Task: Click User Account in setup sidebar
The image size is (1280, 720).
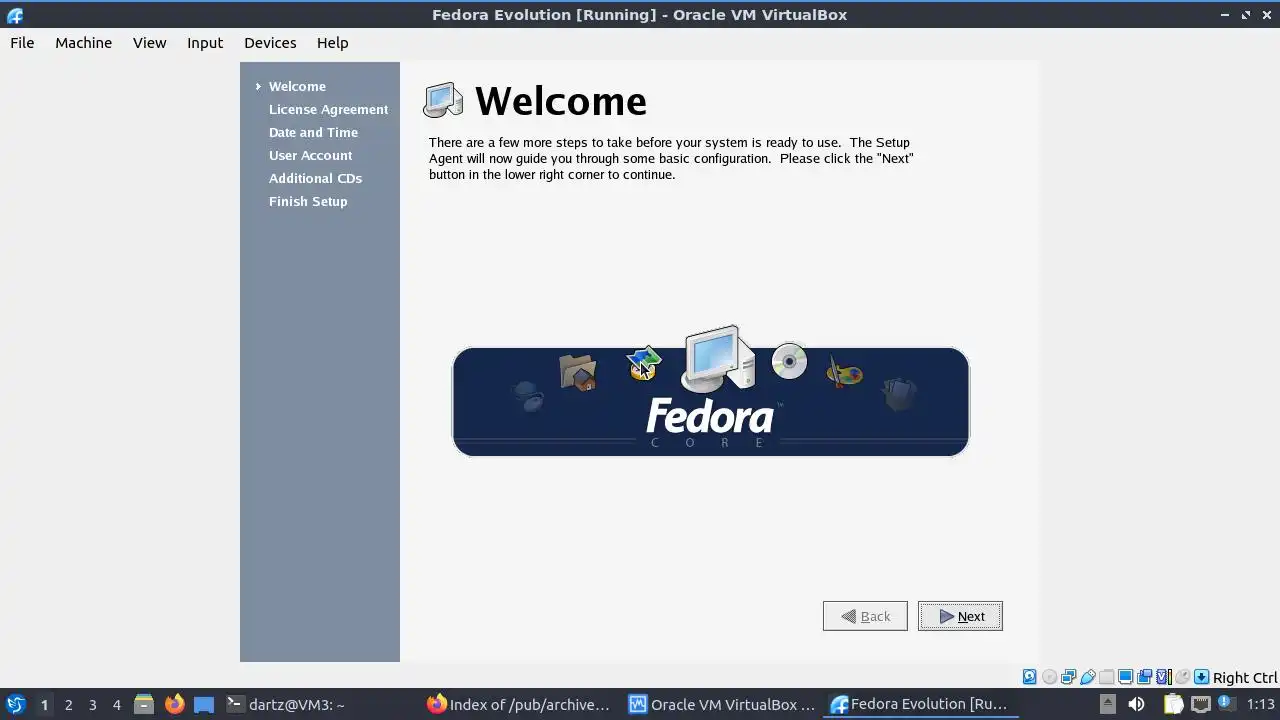Action: [310, 155]
